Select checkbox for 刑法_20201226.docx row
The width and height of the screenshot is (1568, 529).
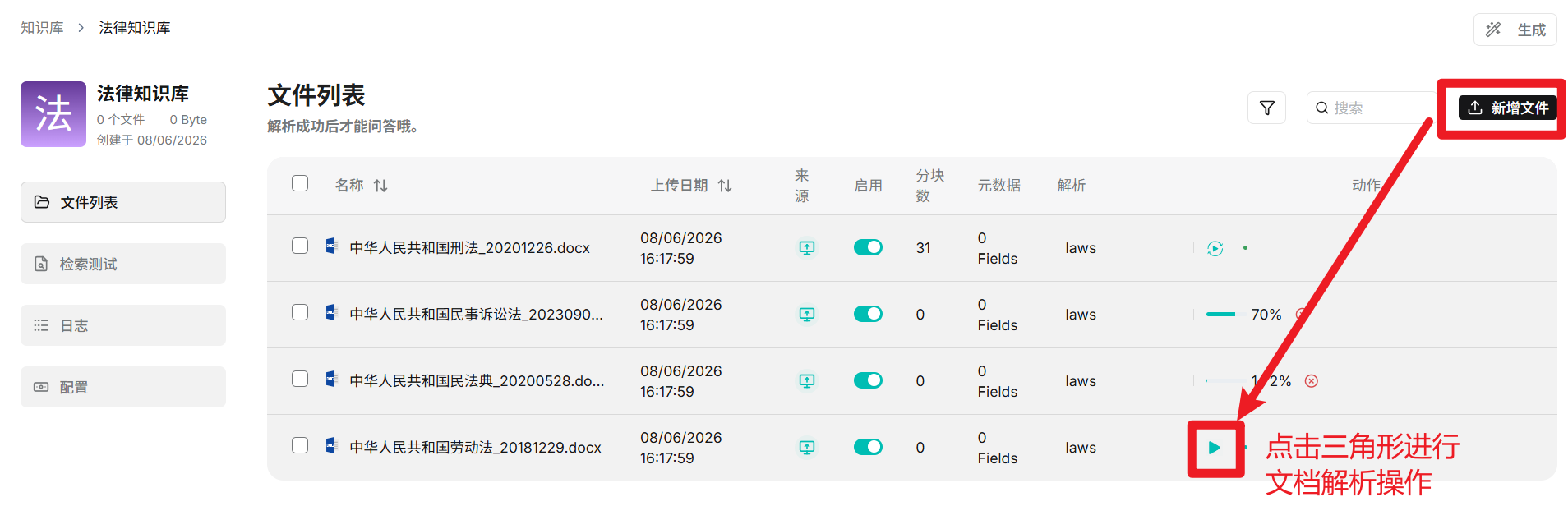pos(300,246)
